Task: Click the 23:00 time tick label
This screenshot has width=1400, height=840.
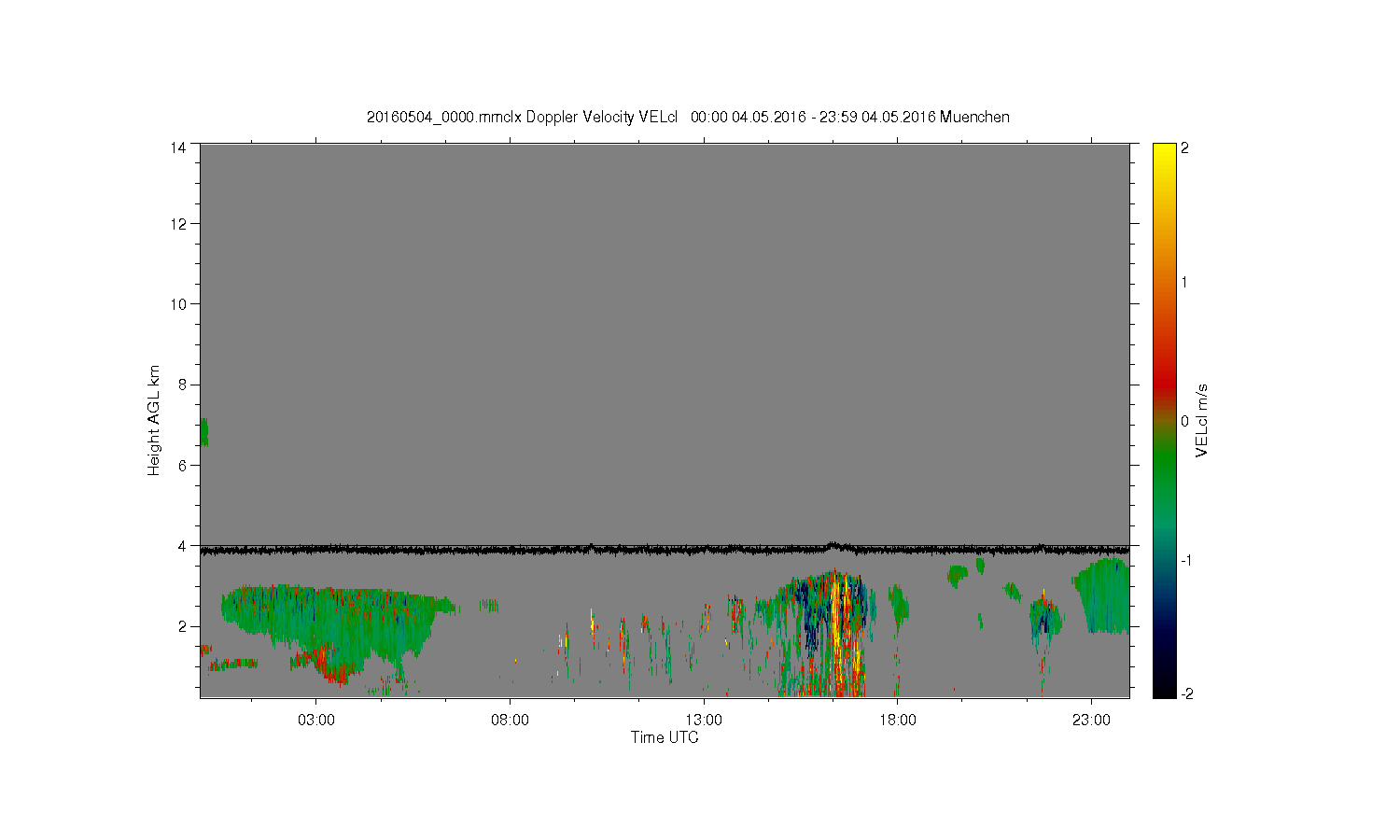Action: pos(1091,721)
